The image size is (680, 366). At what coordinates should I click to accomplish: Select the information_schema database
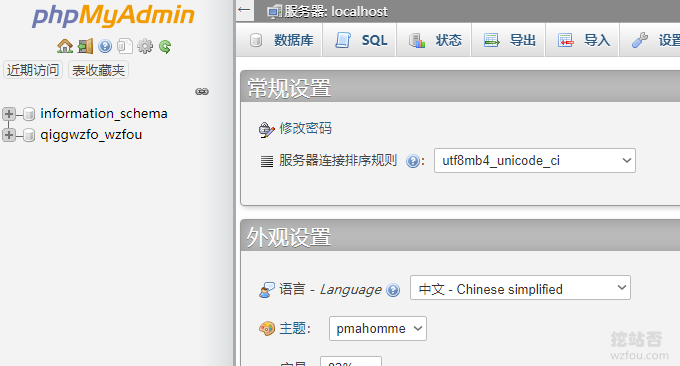point(104,114)
